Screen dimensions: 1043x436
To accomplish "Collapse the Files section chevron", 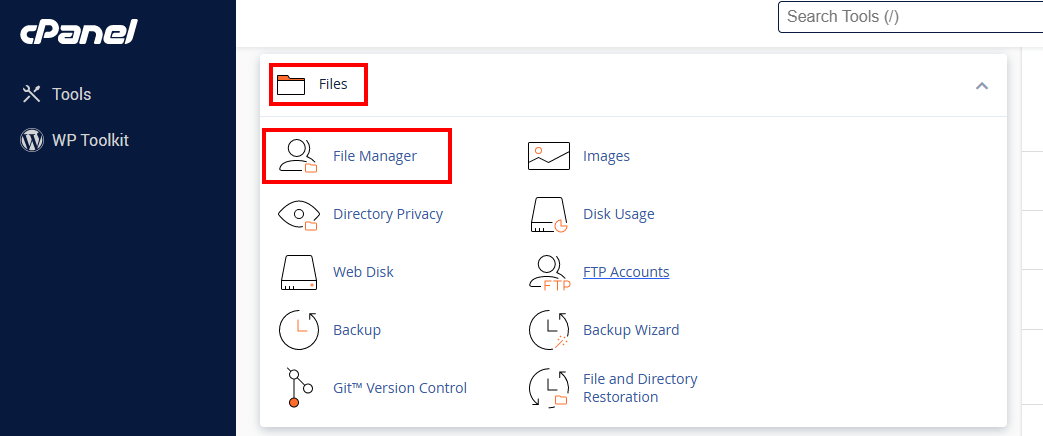I will pyautogui.click(x=982, y=85).
